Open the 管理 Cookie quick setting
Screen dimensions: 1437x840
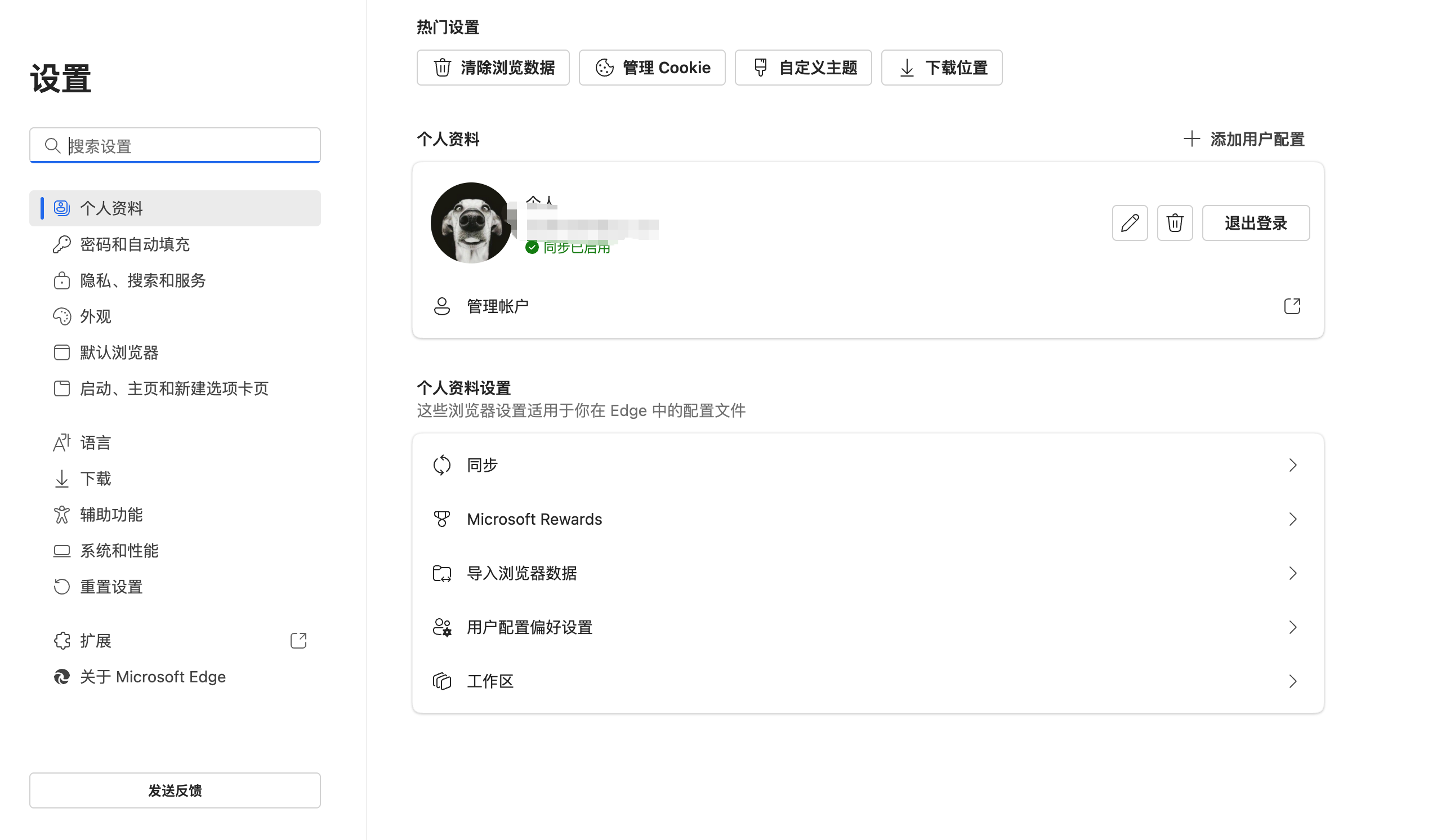[652, 68]
